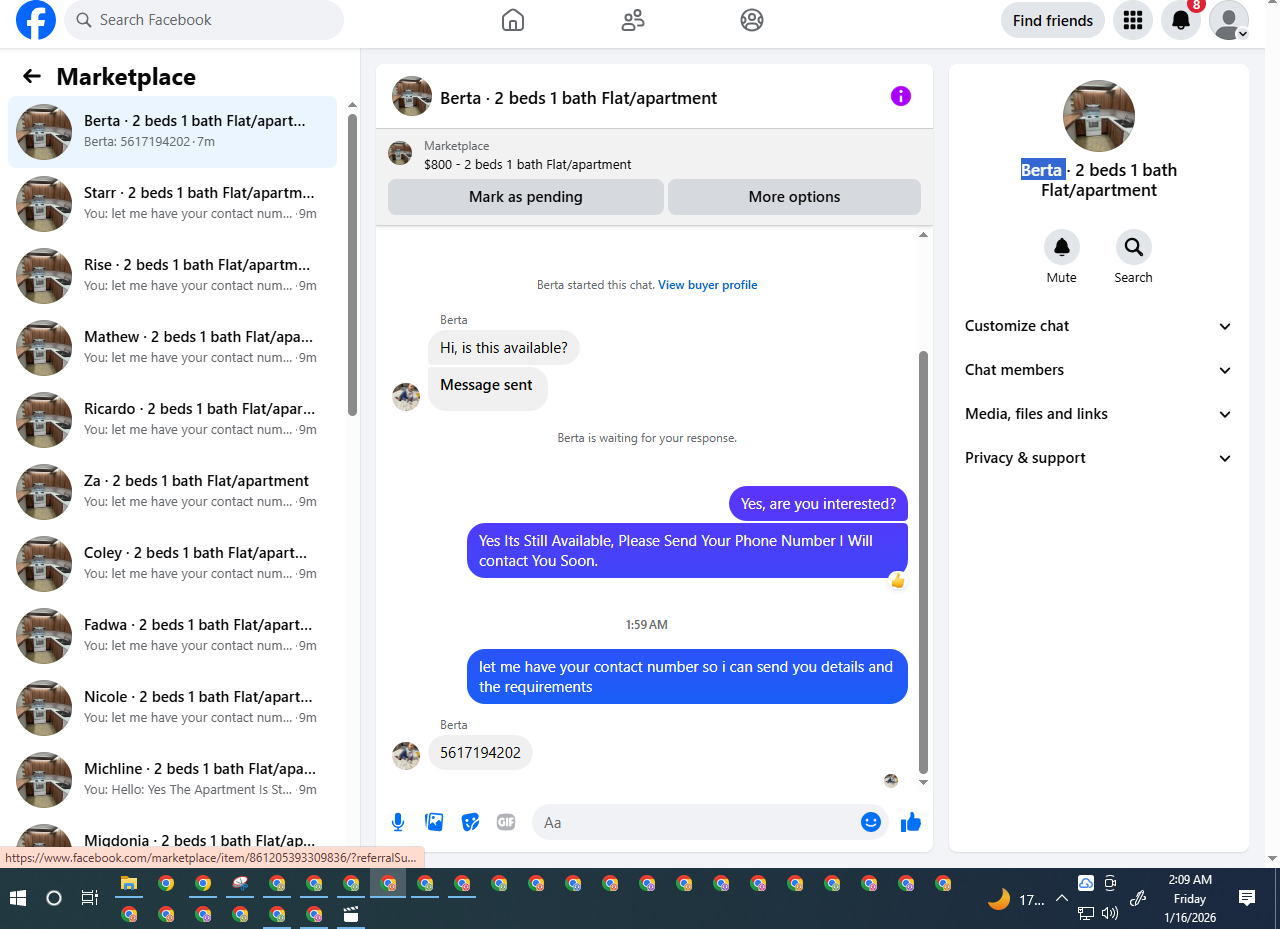This screenshot has height=929, width=1280.
Task: Open the Windows Start button
Action: click(x=18, y=898)
